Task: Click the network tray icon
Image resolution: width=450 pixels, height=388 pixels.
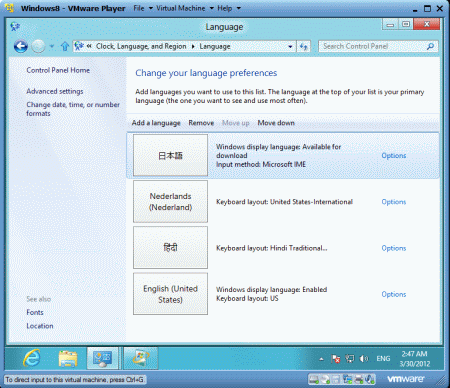Action: click(350, 358)
